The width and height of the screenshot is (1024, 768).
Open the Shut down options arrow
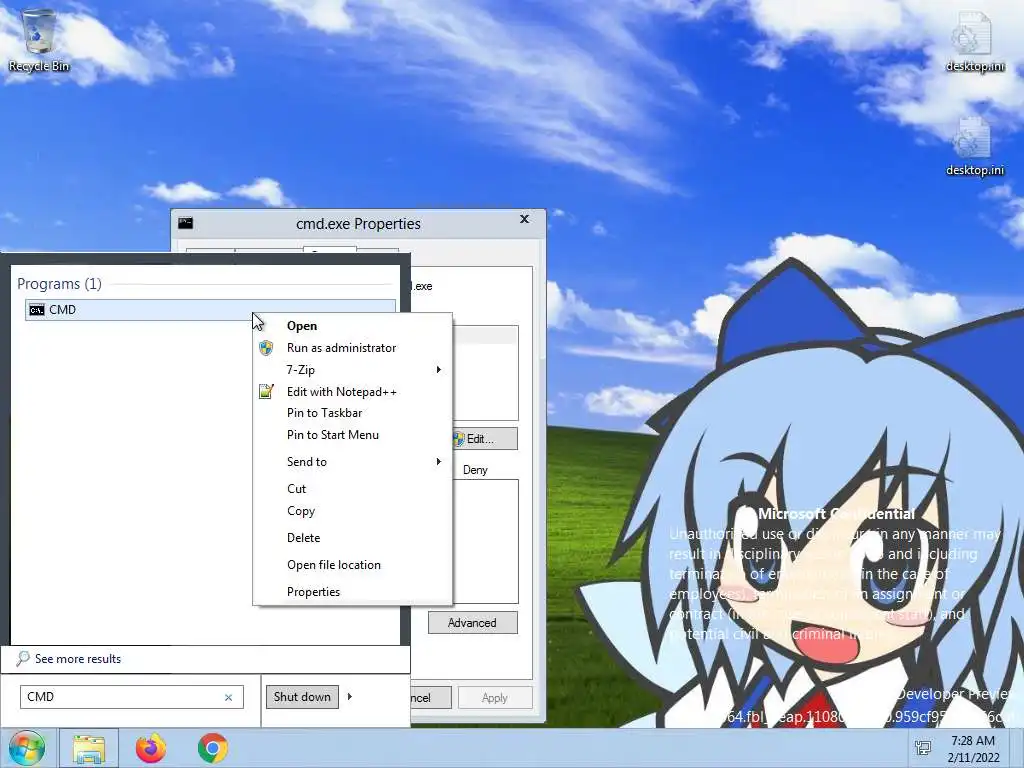pos(349,697)
